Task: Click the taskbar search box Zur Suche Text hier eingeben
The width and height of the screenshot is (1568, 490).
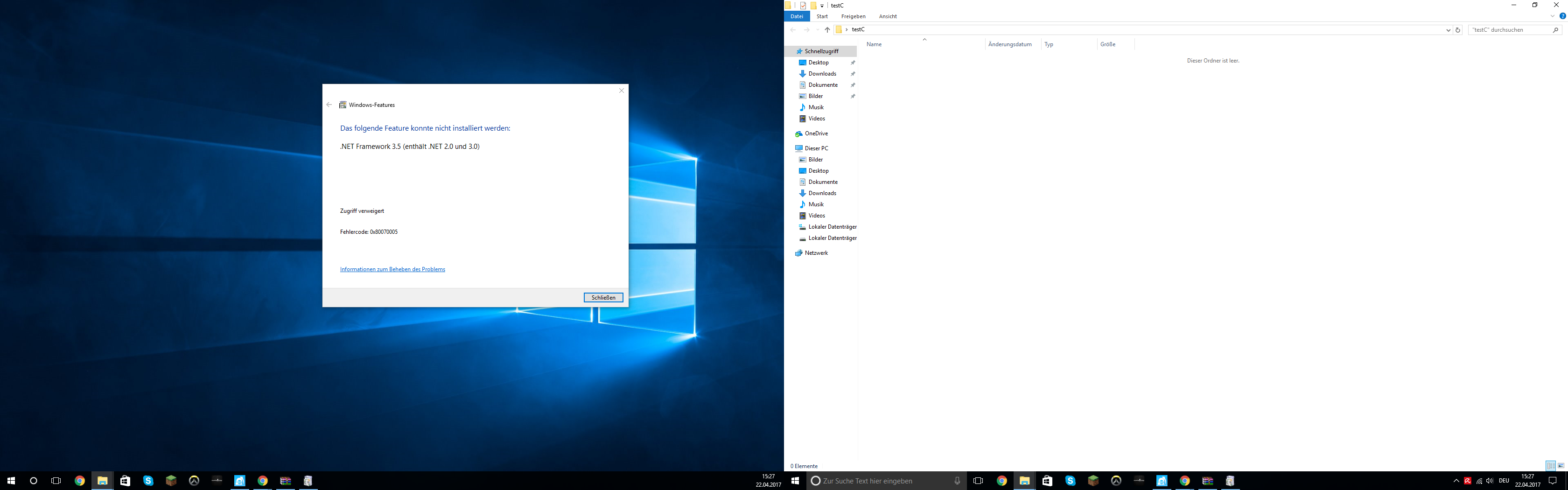Action: pyautogui.click(x=886, y=481)
